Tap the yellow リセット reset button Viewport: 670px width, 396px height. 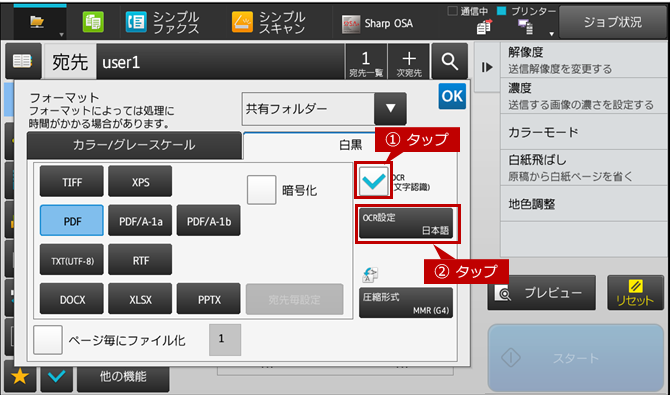pos(635,293)
